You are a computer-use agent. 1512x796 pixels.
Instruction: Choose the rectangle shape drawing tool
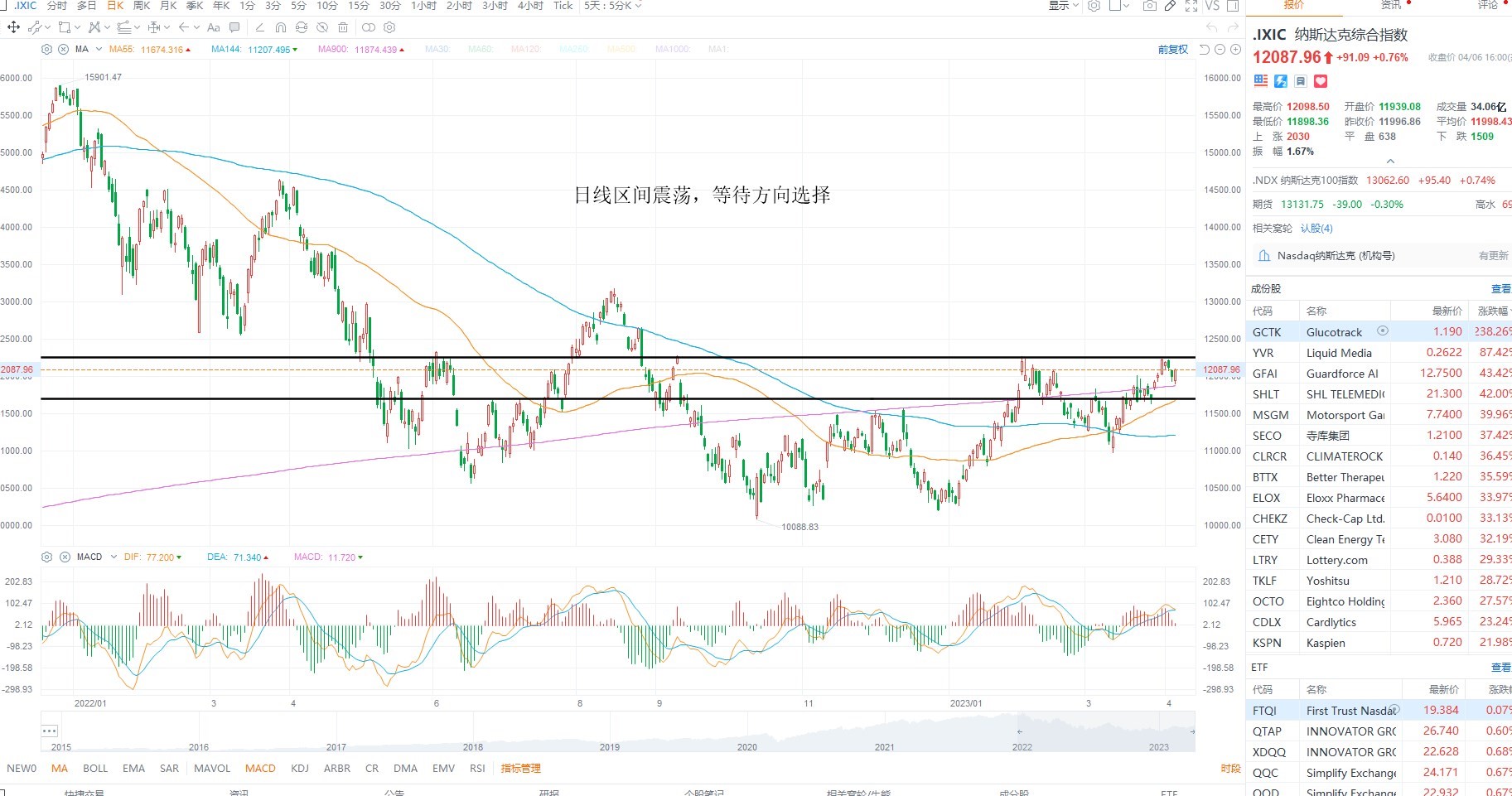pyautogui.click(x=65, y=27)
